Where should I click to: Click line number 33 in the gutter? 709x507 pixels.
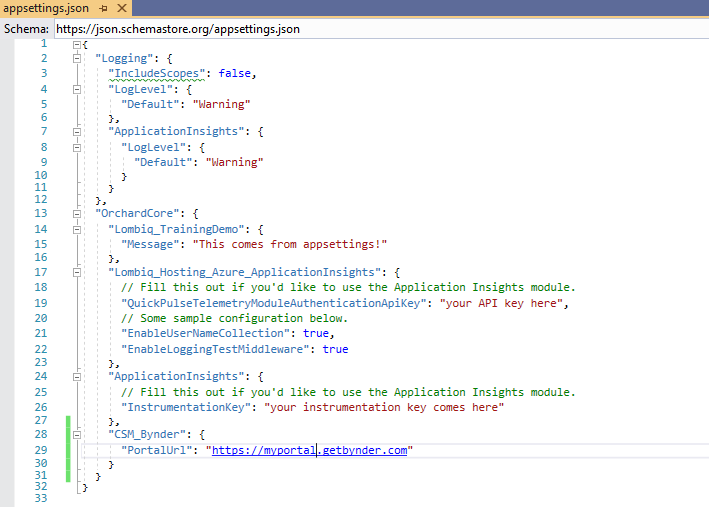[41, 498]
